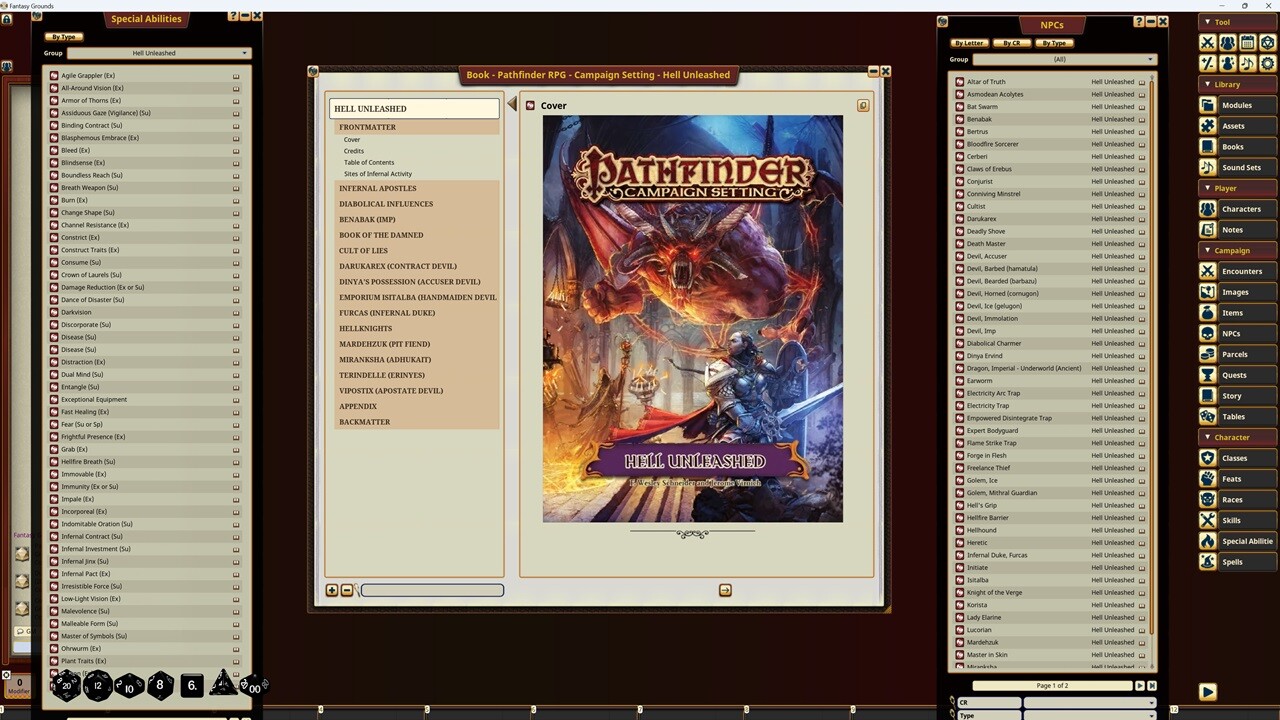The image size is (1280, 720).
Task: Open Modules from the Library sidebar
Action: tap(1236, 104)
